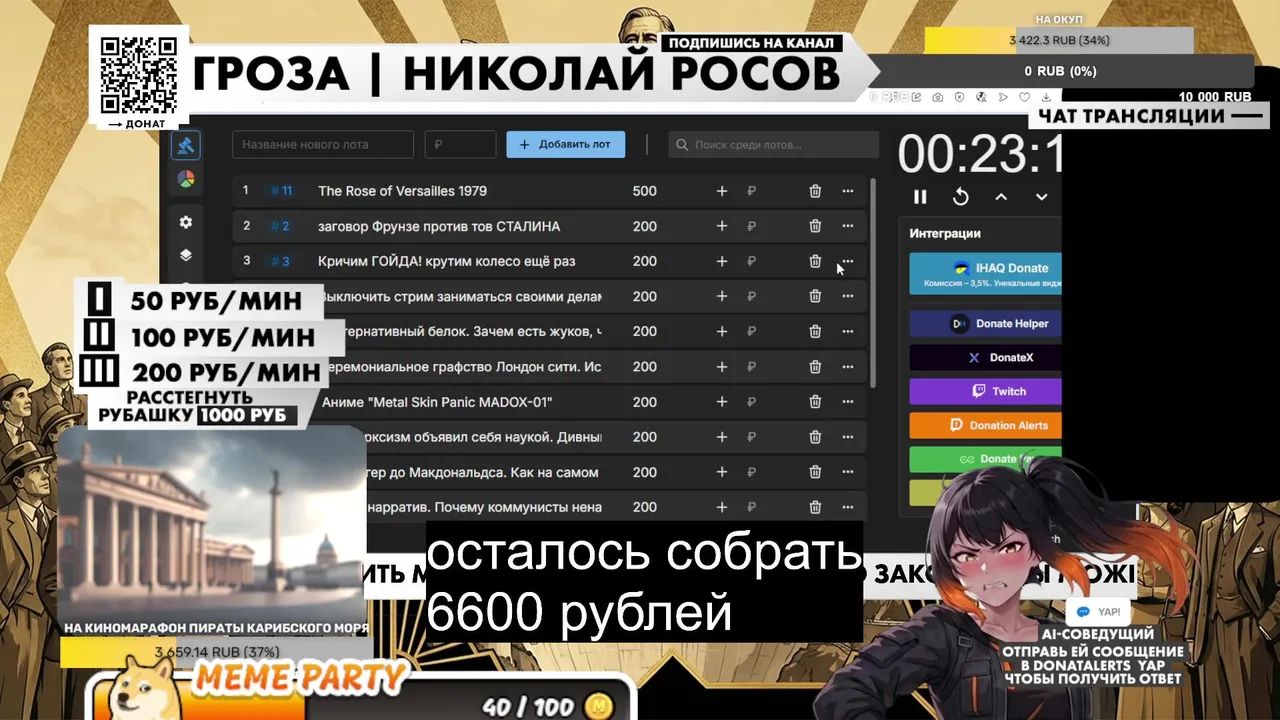Click plus on марксизм объявил себя наукой lot
This screenshot has height=720, width=1280.
point(722,437)
